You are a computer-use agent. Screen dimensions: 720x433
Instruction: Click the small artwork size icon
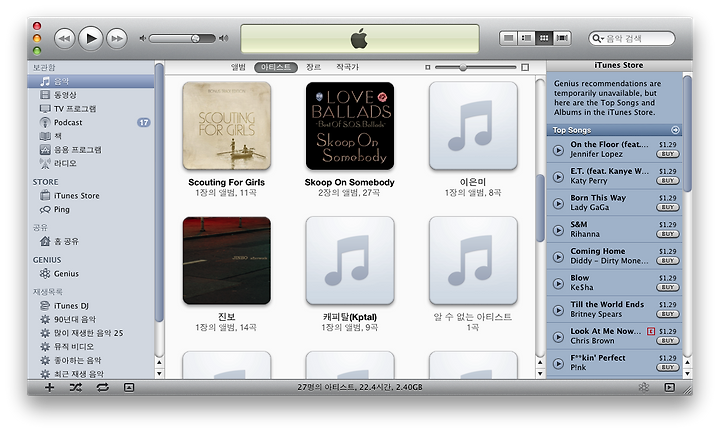[428, 67]
